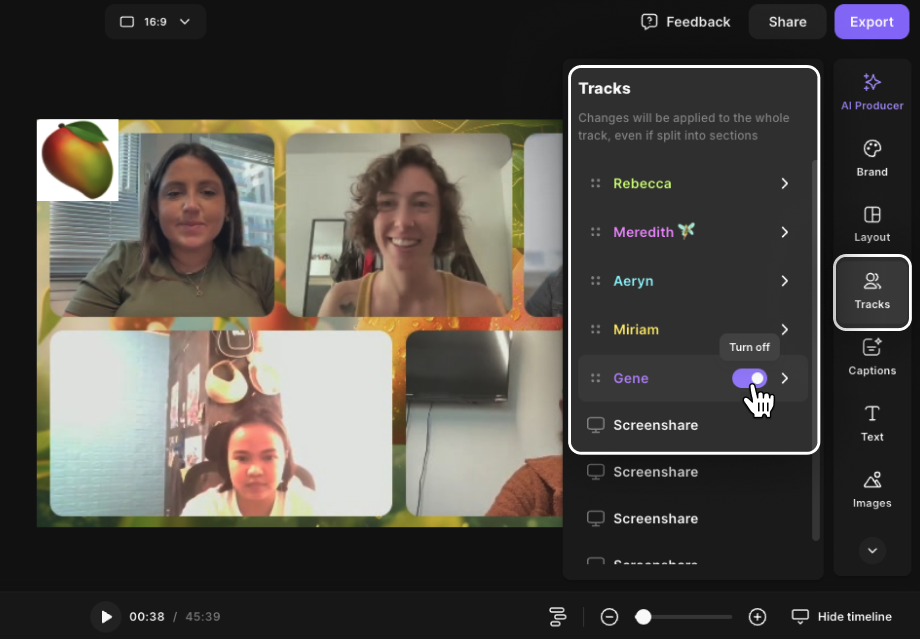The image size is (920, 639).
Task: Click the zoom in plus icon
Action: (757, 617)
